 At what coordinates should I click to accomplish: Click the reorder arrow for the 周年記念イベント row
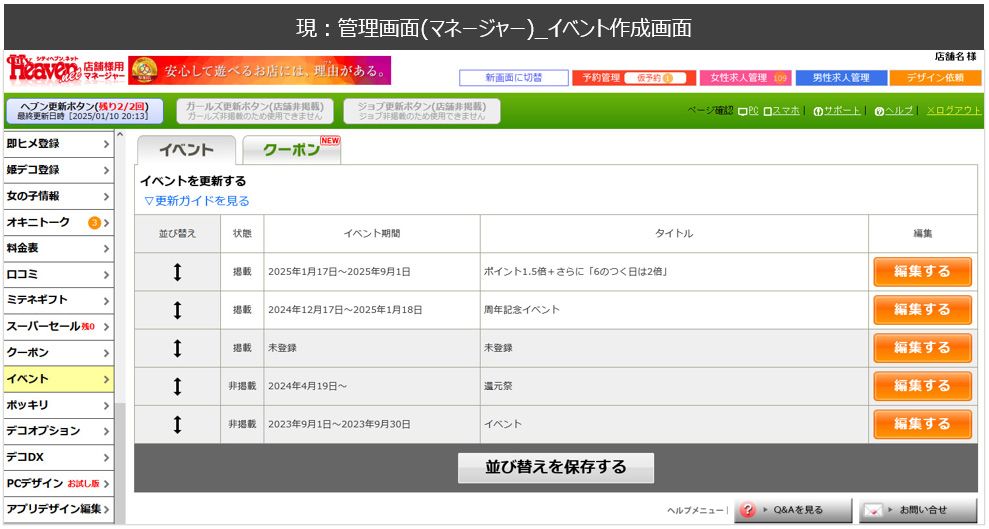(177, 310)
